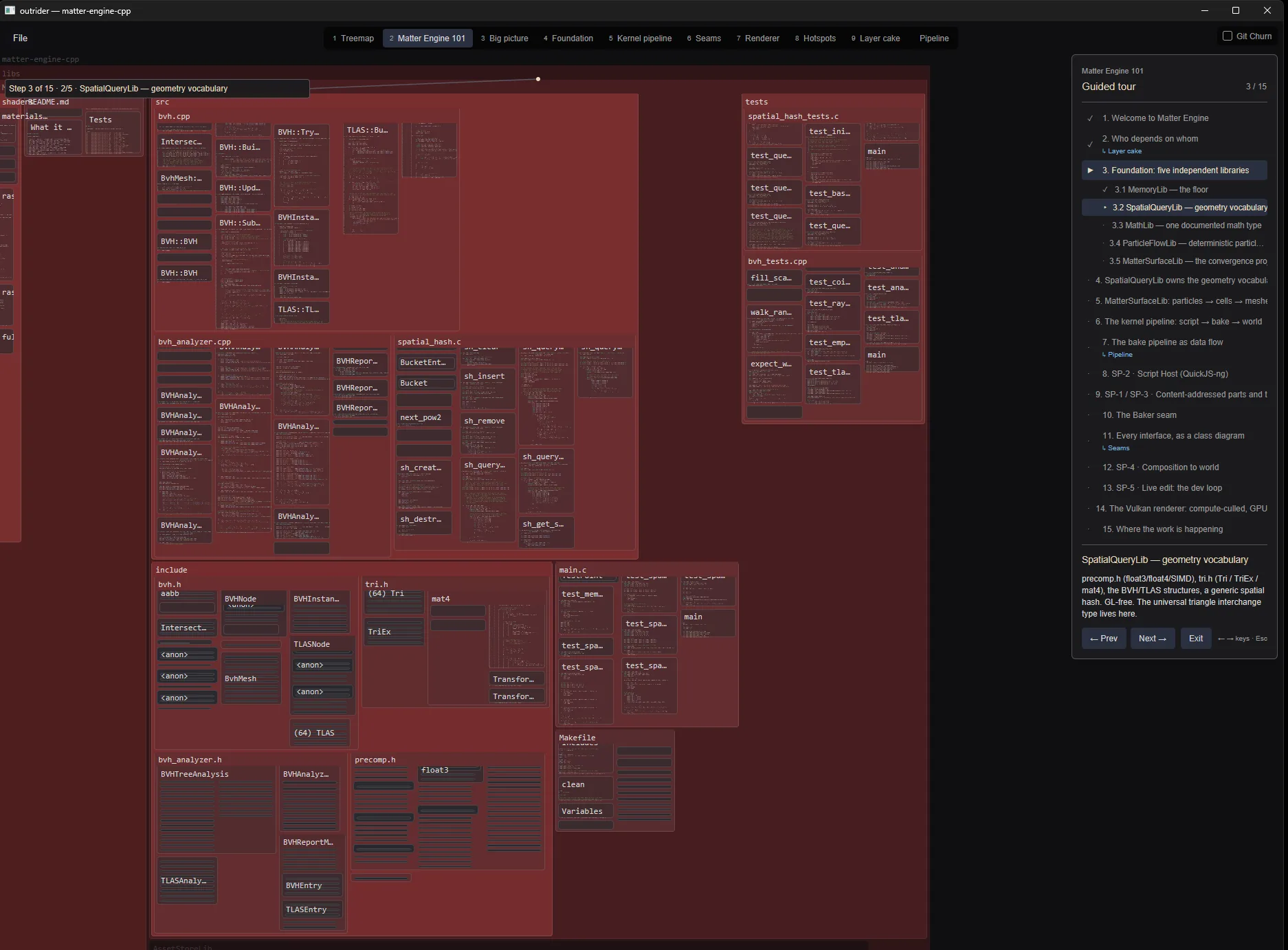Jump to step 4 SpatialQueryLib owns geometry
This screenshot has width=1288, height=950.
coord(1174,280)
